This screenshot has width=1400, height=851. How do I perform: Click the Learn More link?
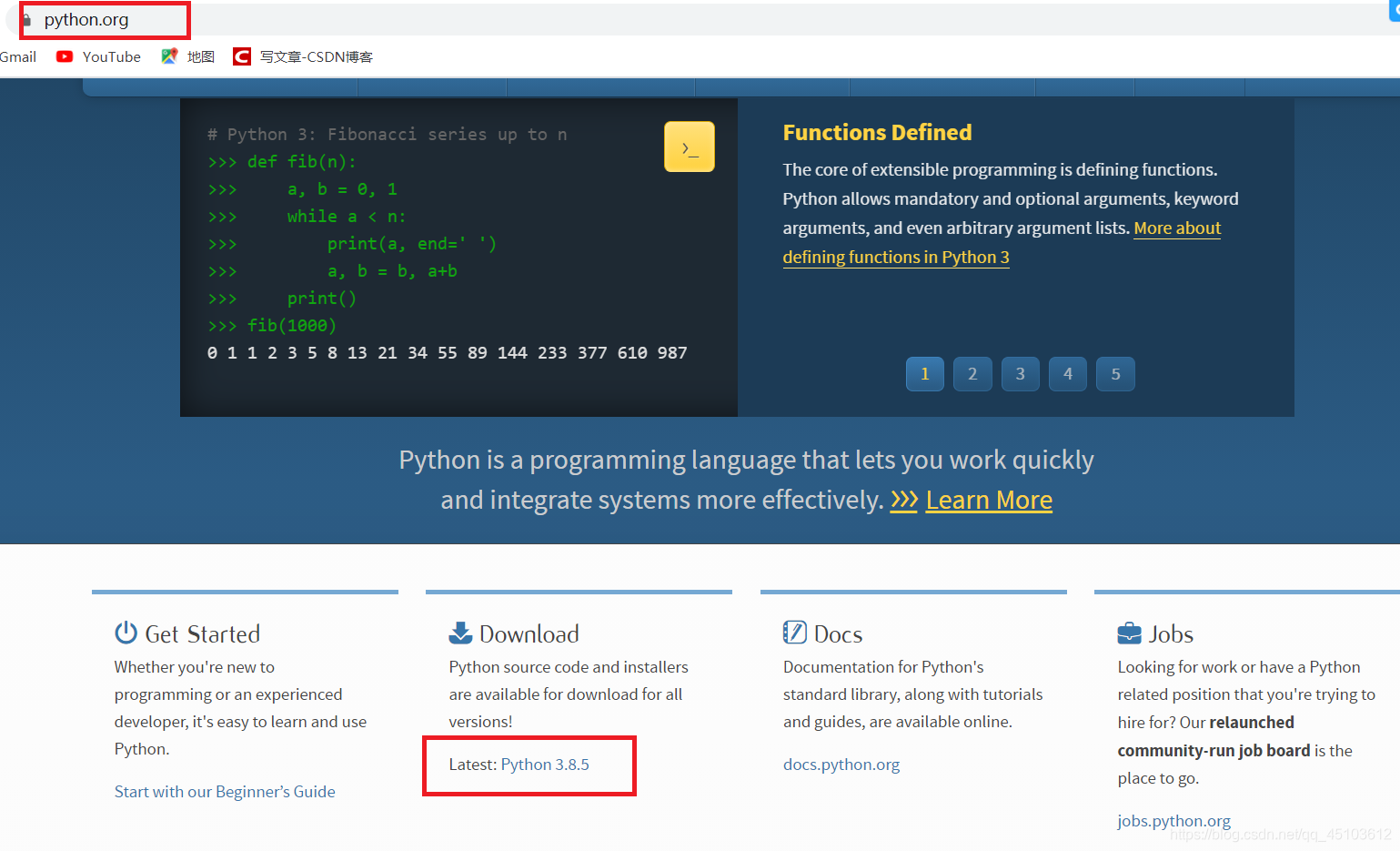coord(989,500)
